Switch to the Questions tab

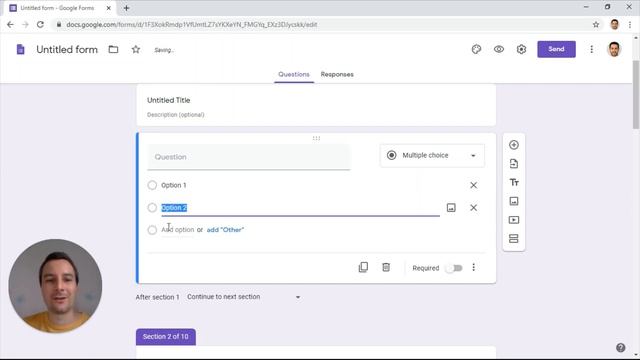tap(294, 74)
